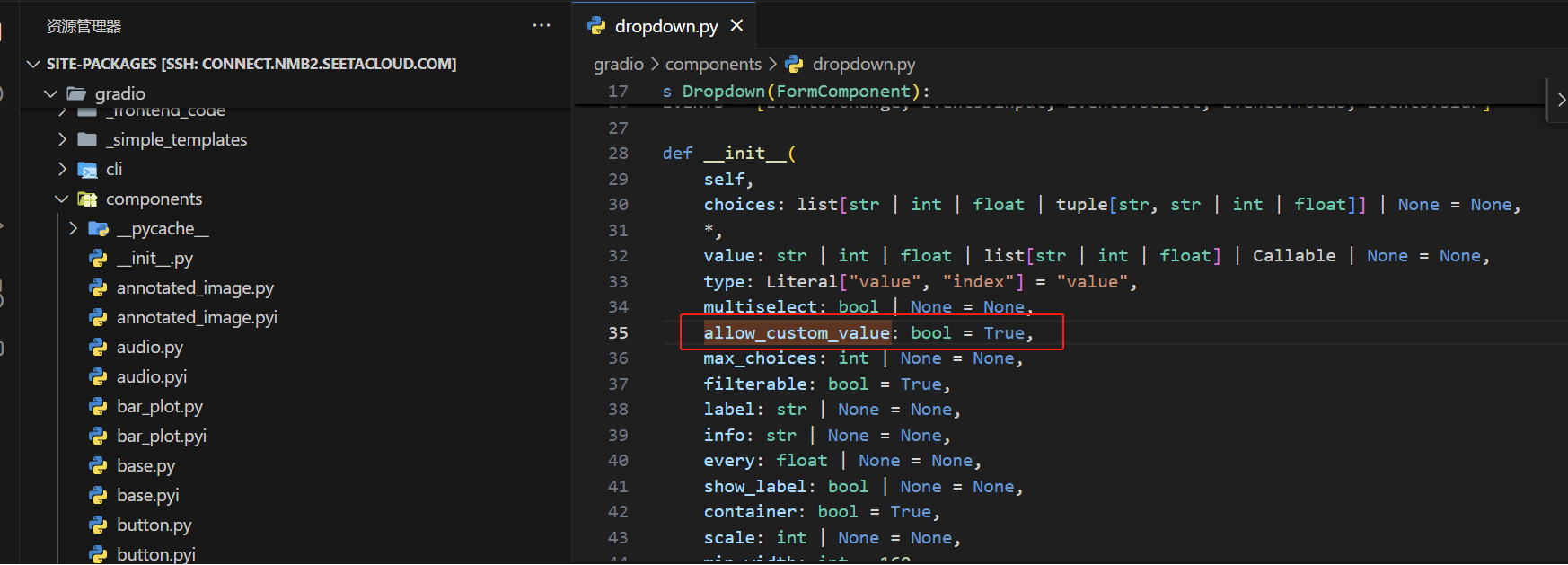Image resolution: width=1568 pixels, height=565 pixels.
Task: Open base.pyi file
Action: coord(147,495)
